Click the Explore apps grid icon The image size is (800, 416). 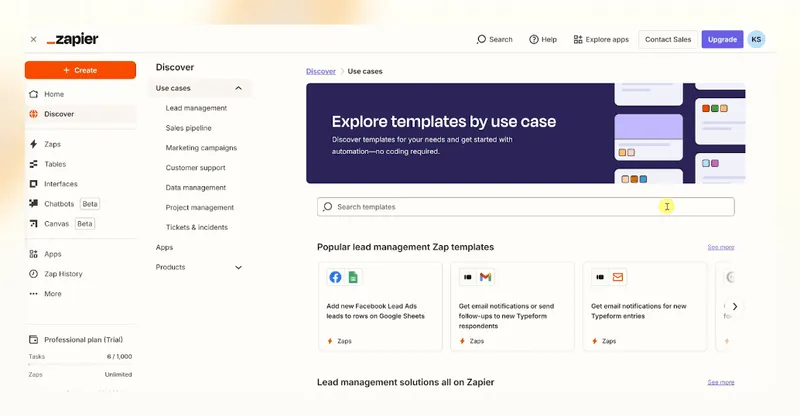pos(578,39)
